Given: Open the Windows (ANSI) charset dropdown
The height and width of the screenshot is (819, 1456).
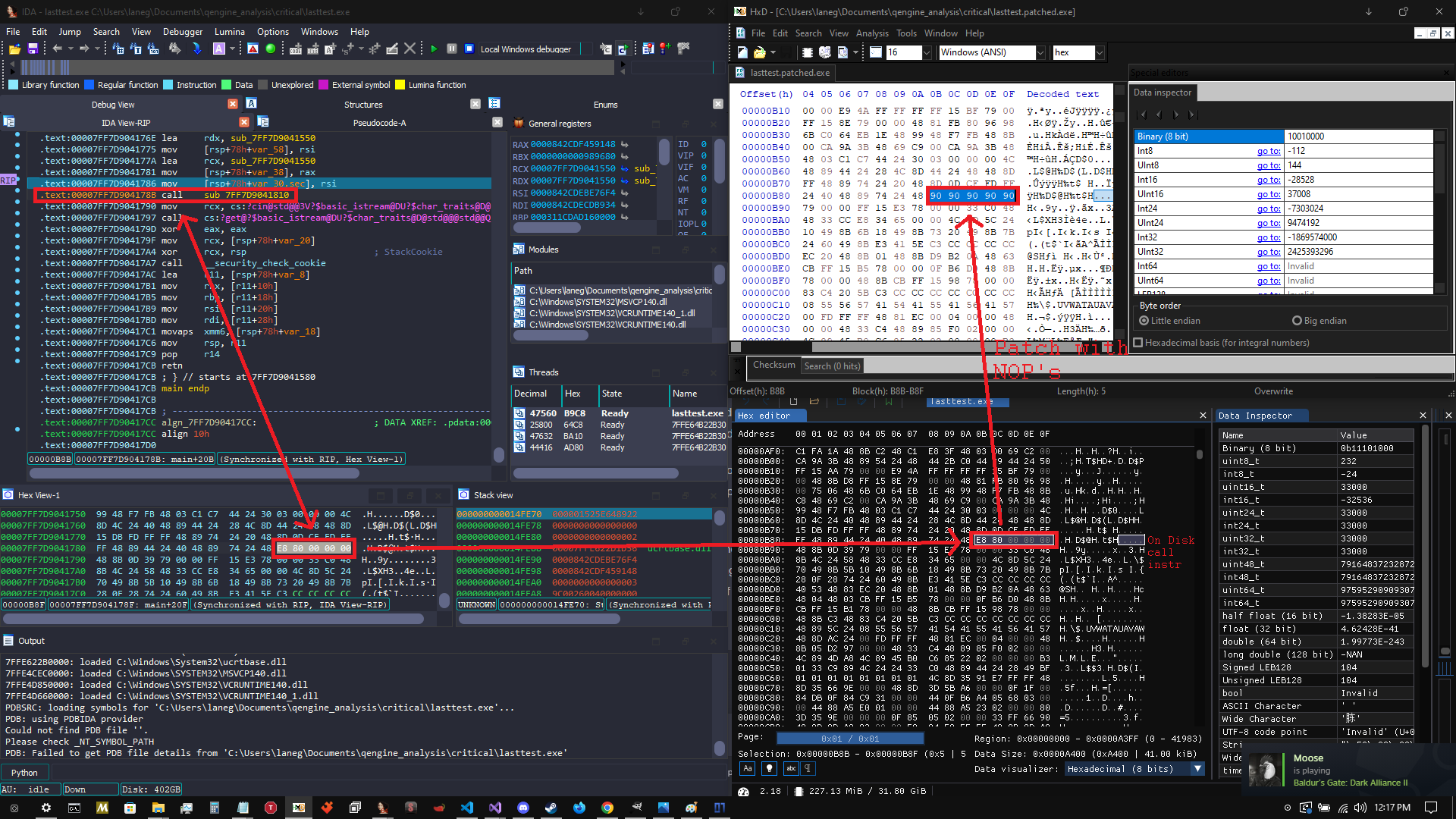Looking at the screenshot, I should (x=1040, y=52).
